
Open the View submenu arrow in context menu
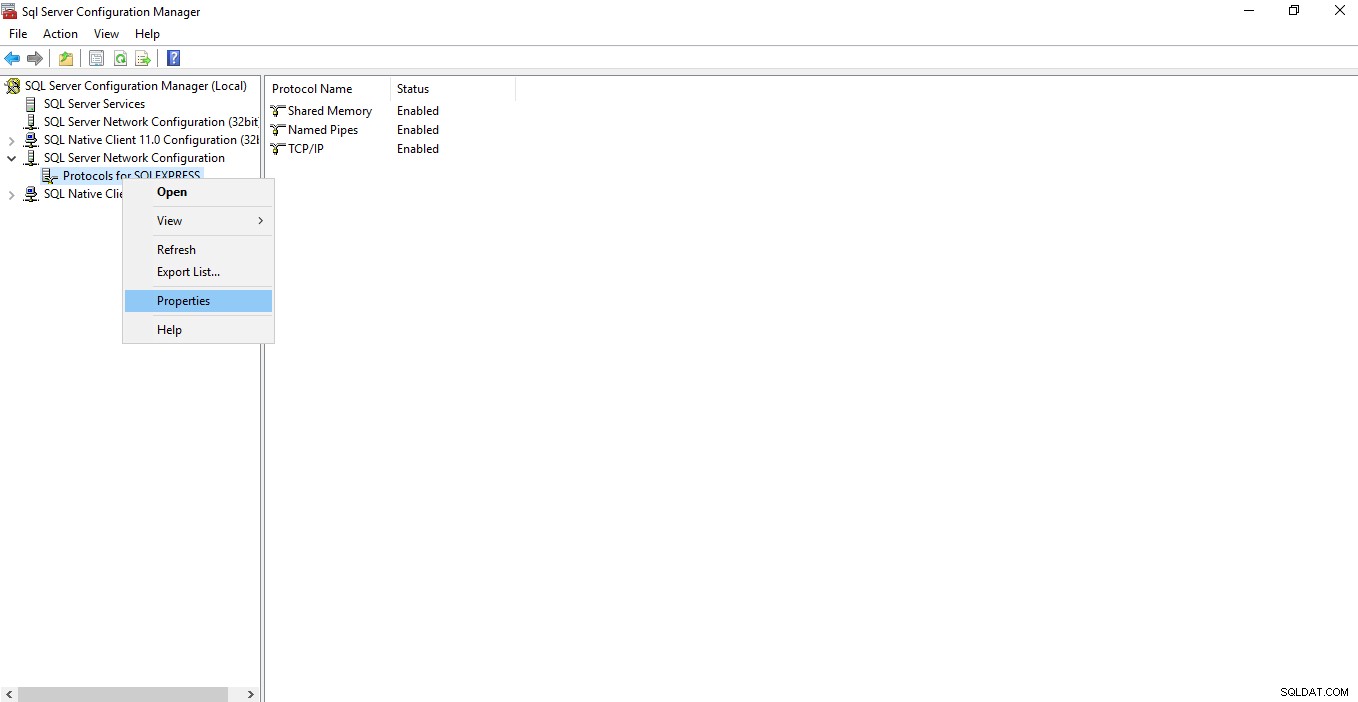click(261, 221)
